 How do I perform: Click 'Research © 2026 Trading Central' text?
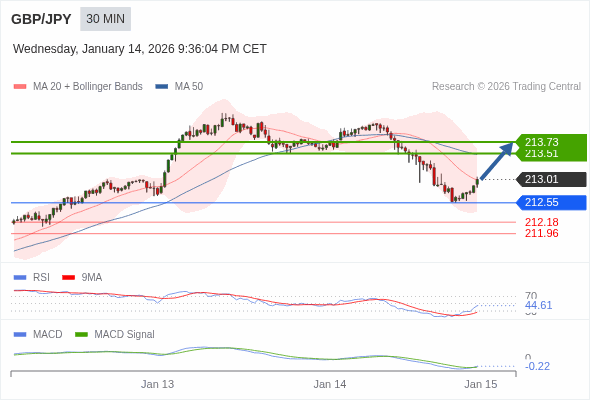click(x=506, y=87)
